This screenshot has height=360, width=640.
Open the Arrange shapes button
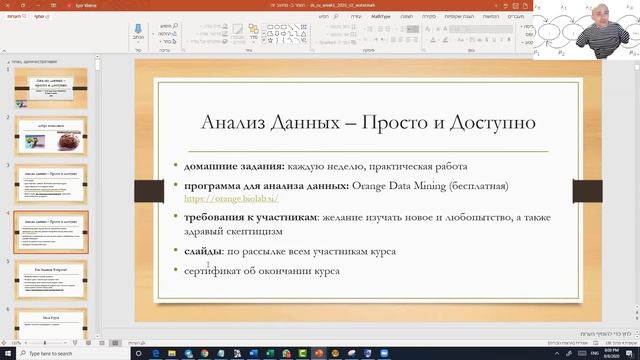[253, 32]
